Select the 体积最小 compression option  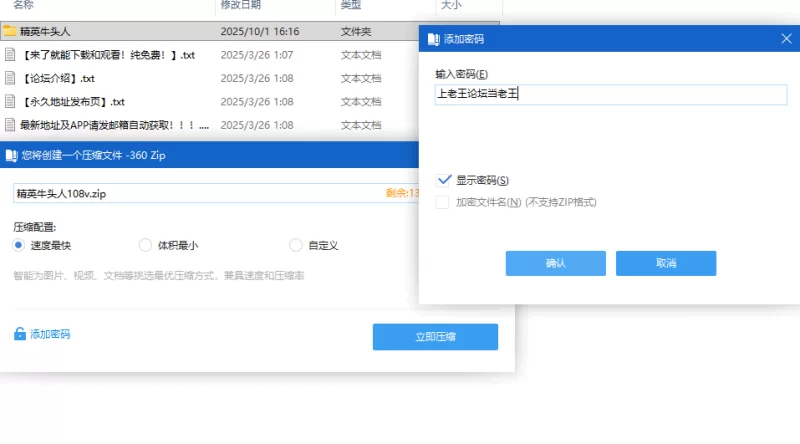click(145, 245)
